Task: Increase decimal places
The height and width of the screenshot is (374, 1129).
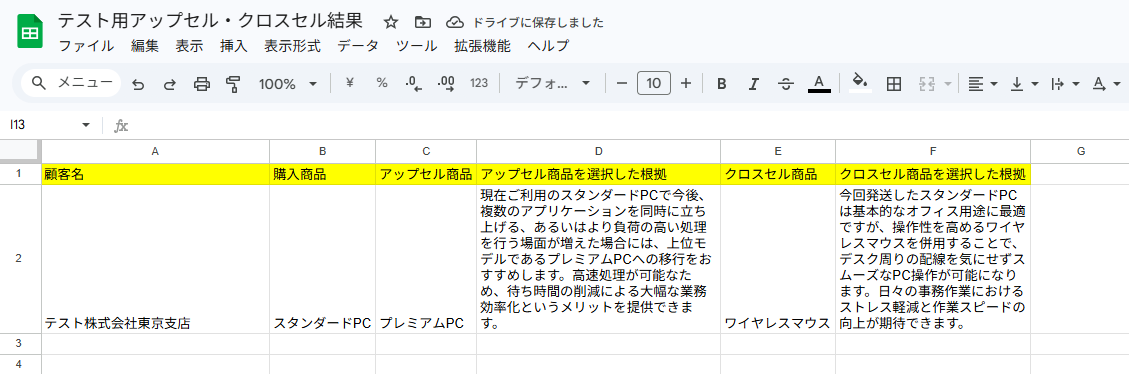Action: pos(446,84)
